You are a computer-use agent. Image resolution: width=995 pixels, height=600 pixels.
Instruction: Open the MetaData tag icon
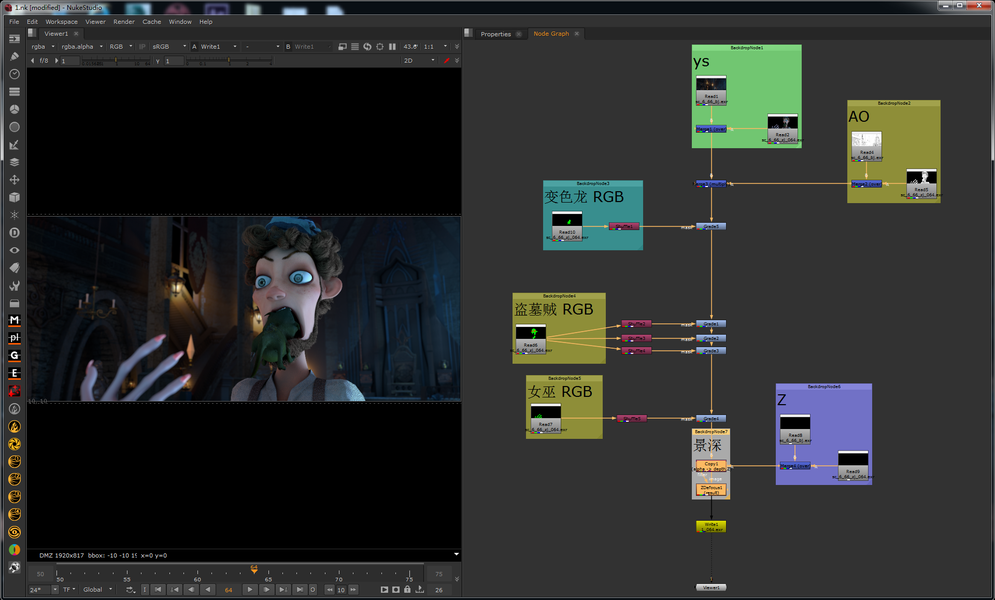(14, 268)
